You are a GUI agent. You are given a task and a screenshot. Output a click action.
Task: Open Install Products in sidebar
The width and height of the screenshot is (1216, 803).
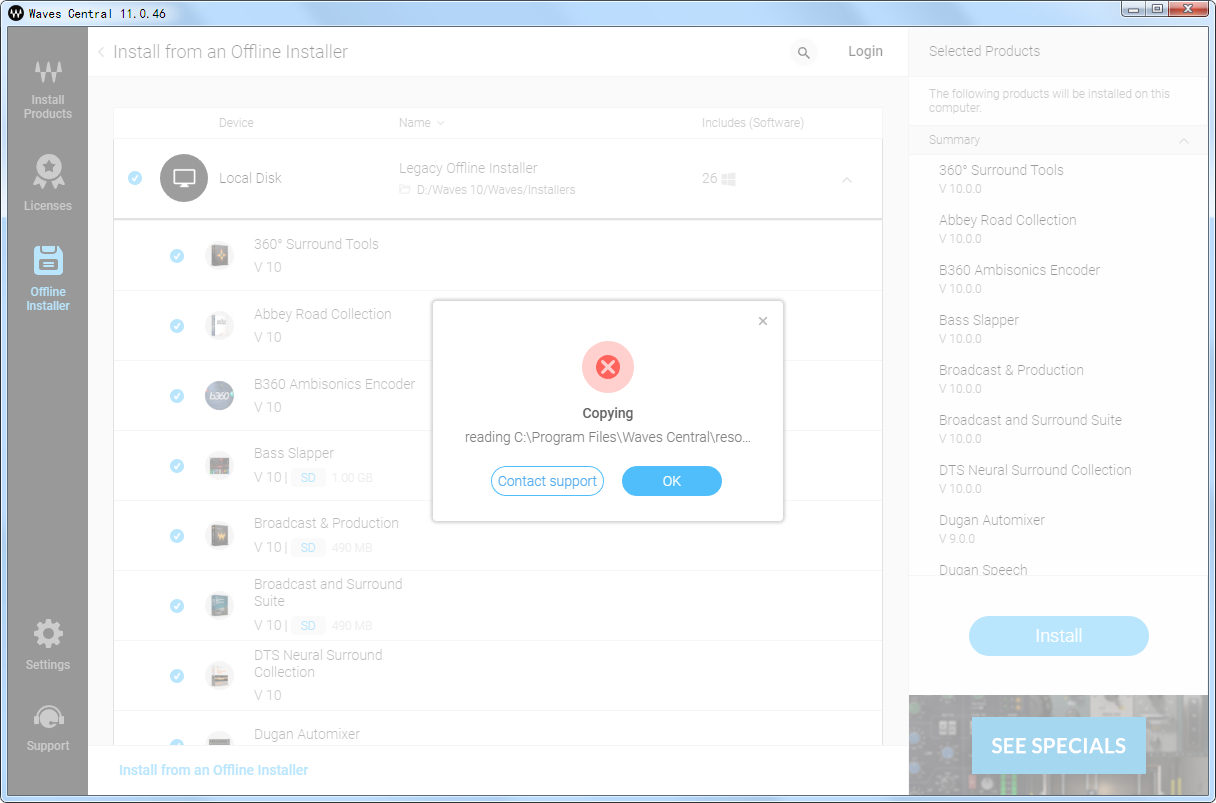[x=48, y=90]
